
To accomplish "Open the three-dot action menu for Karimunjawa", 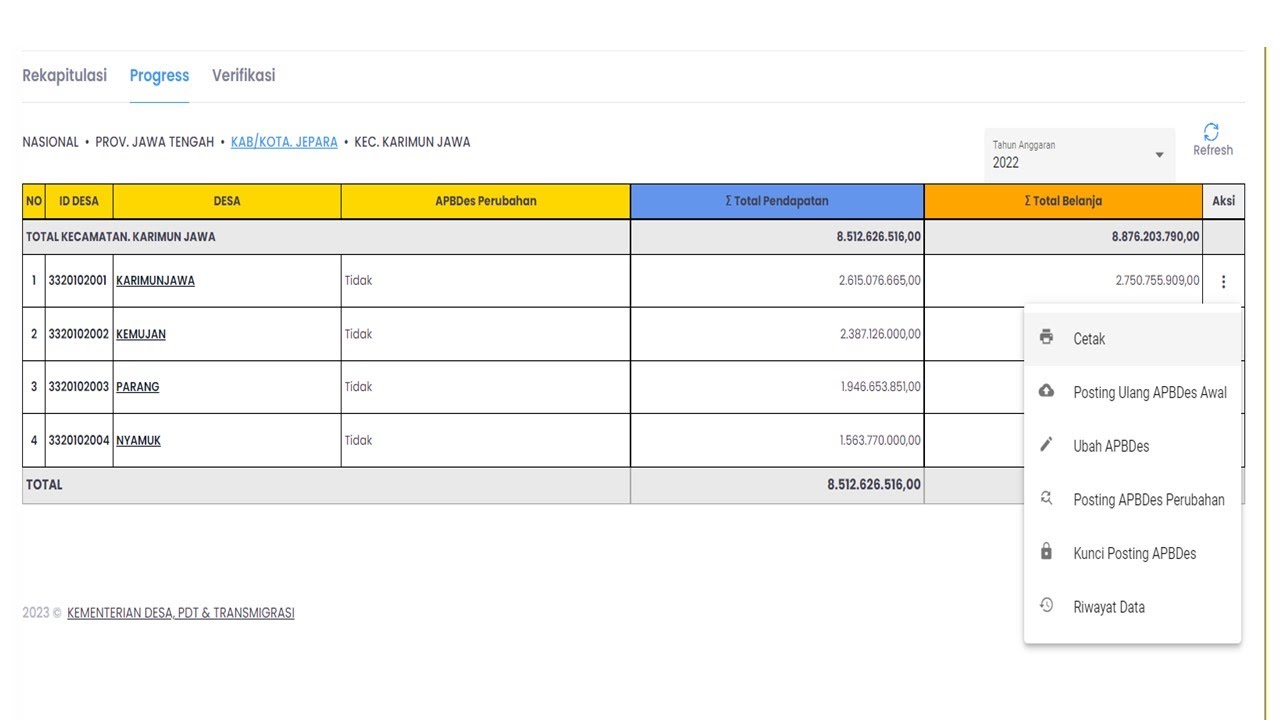I will pos(1223,282).
